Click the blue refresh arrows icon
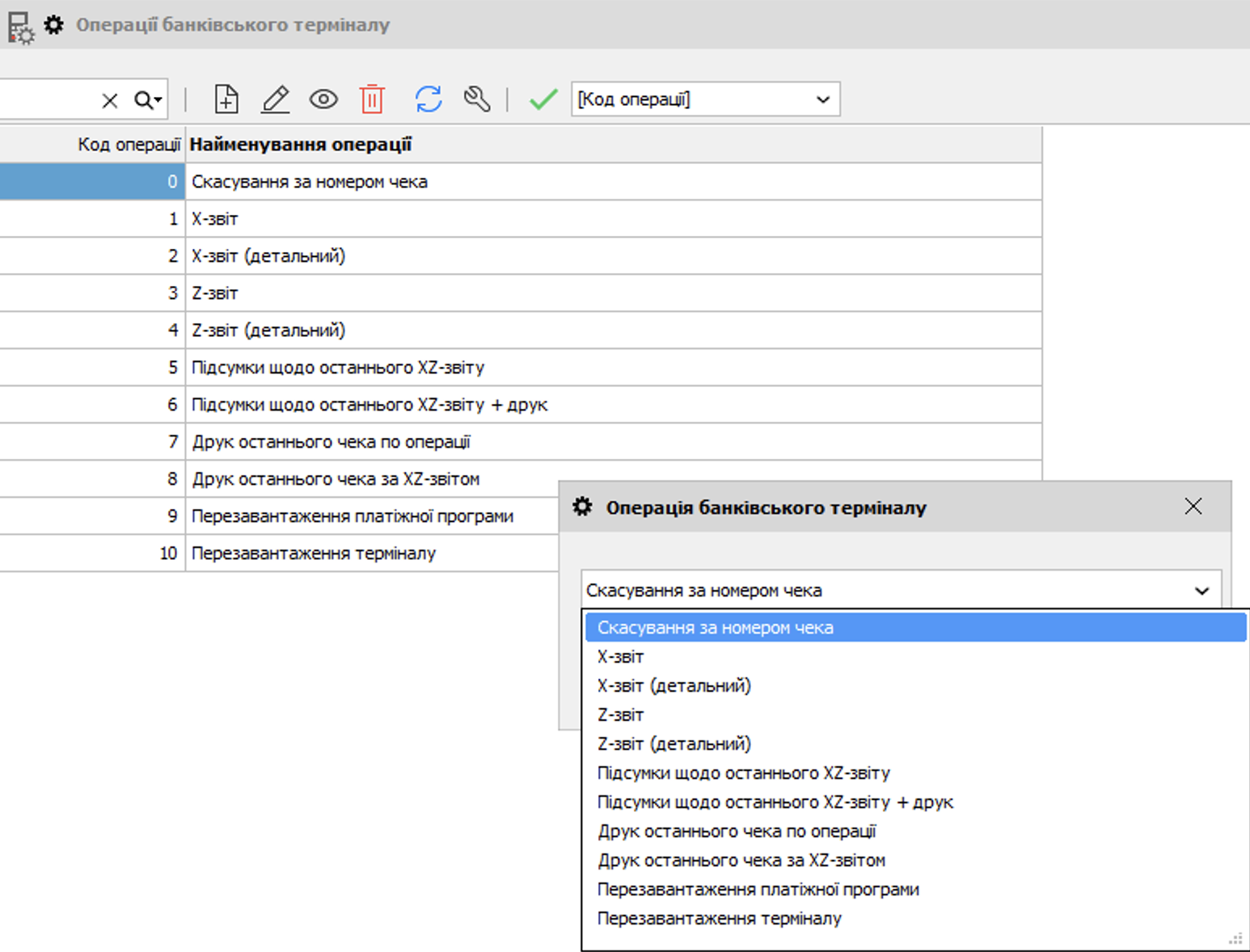 [x=429, y=99]
